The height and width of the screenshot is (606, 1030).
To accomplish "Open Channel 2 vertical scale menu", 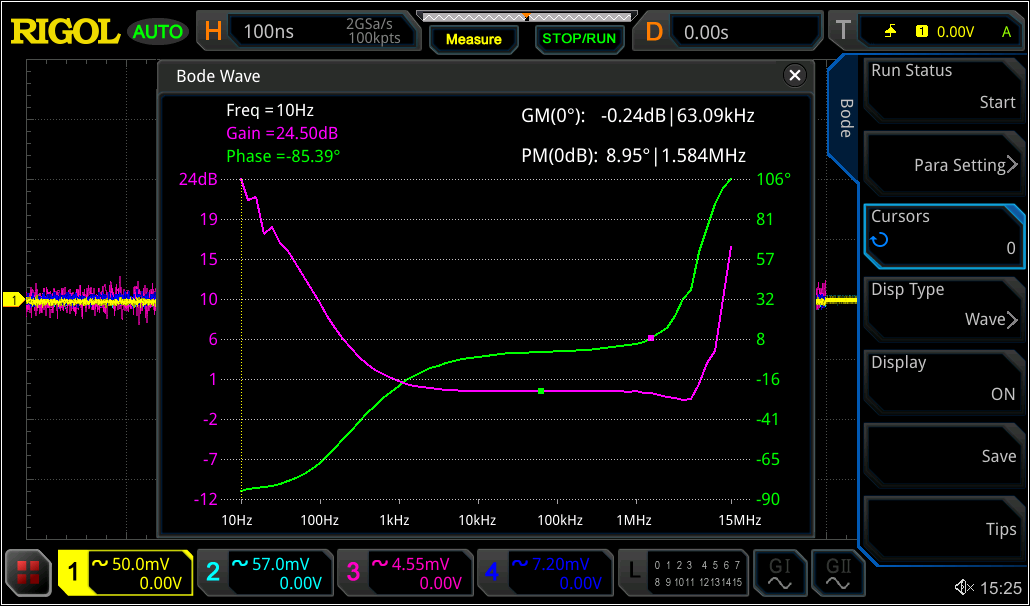I will (266, 572).
